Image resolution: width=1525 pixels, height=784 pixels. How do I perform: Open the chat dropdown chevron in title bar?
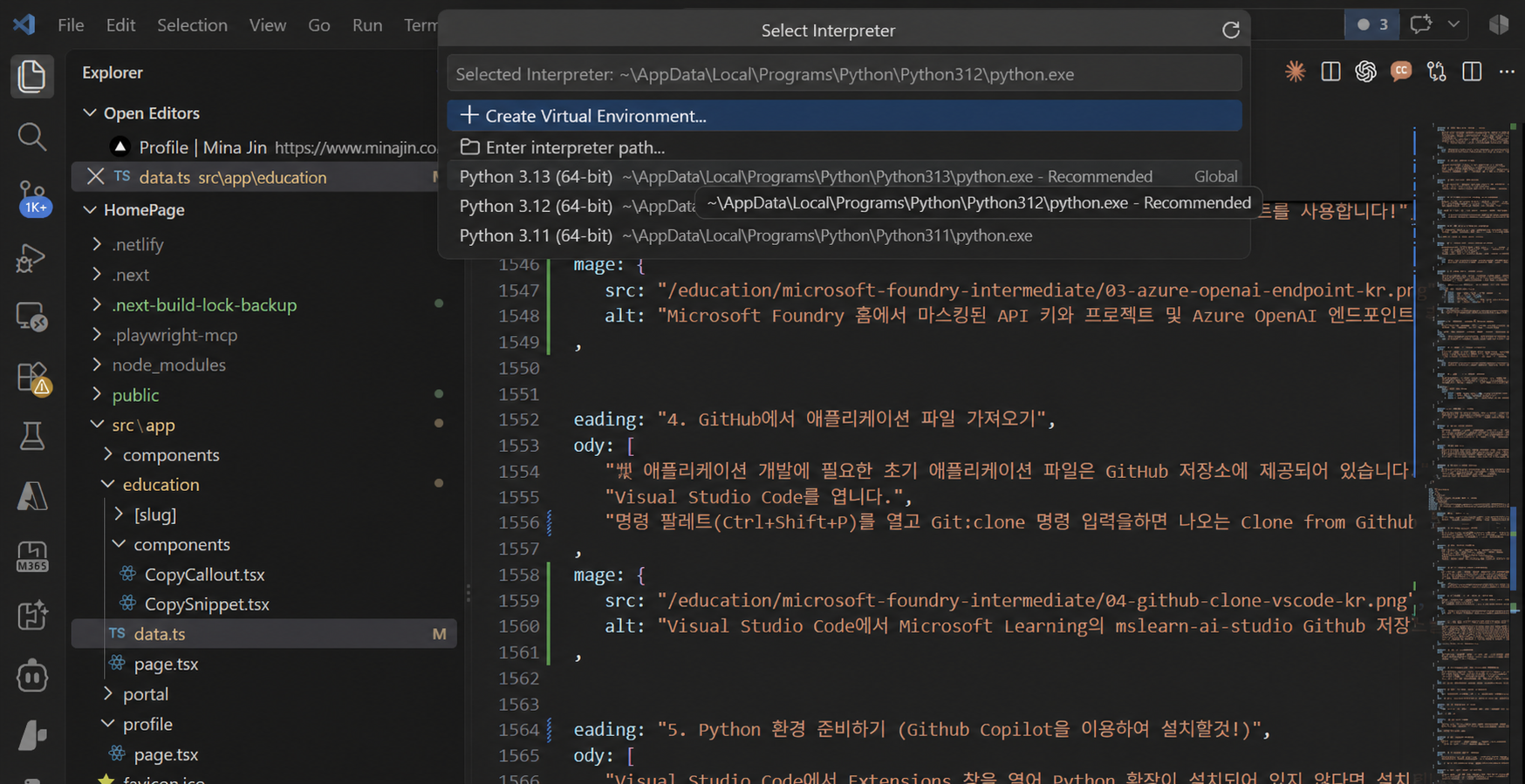tap(1453, 24)
